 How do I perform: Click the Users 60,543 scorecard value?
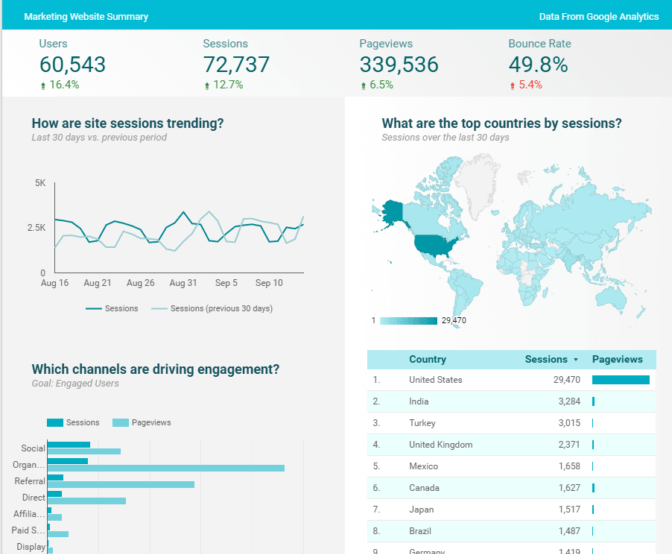[72, 65]
